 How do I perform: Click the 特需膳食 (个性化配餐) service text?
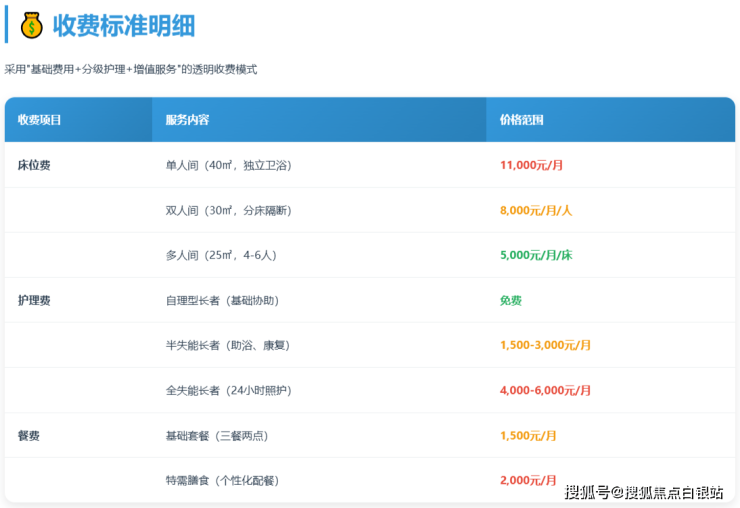(222, 480)
